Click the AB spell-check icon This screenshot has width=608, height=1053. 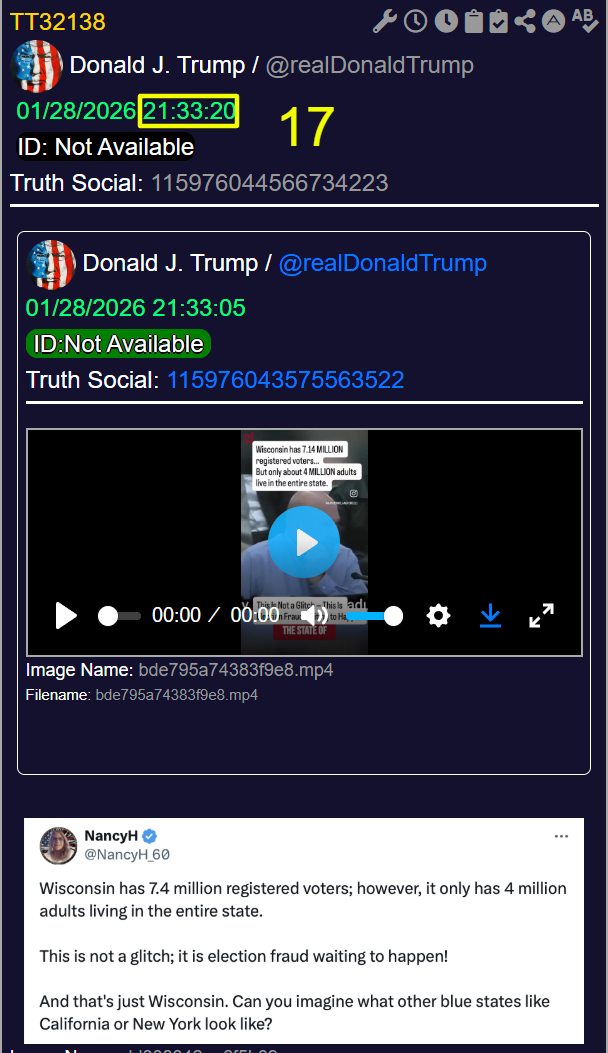coord(584,21)
